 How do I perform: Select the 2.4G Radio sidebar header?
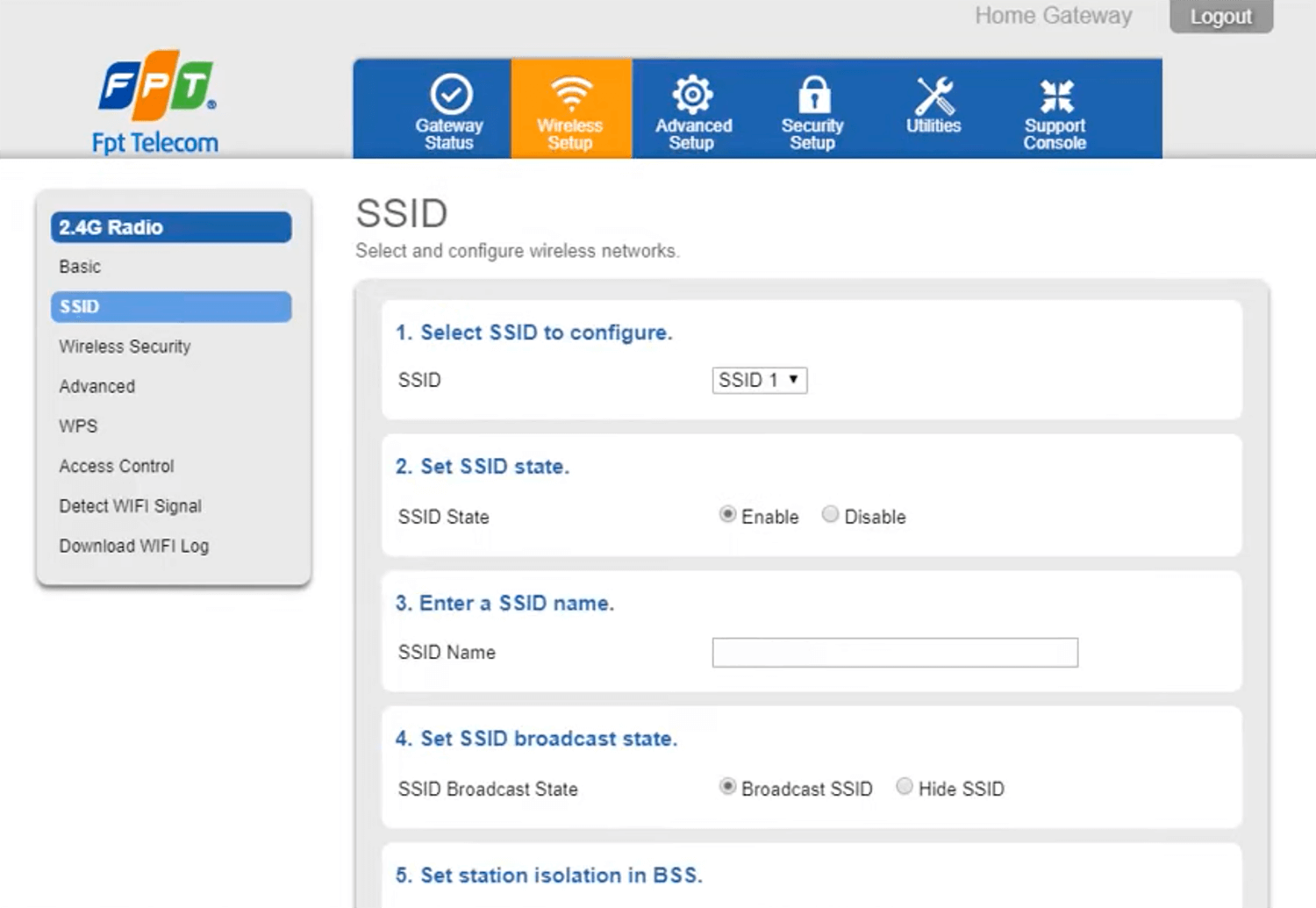171,227
